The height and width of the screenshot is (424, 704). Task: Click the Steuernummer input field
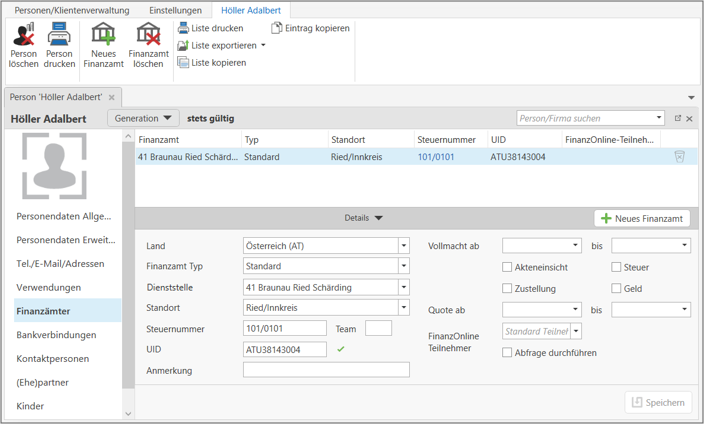[x=285, y=329]
